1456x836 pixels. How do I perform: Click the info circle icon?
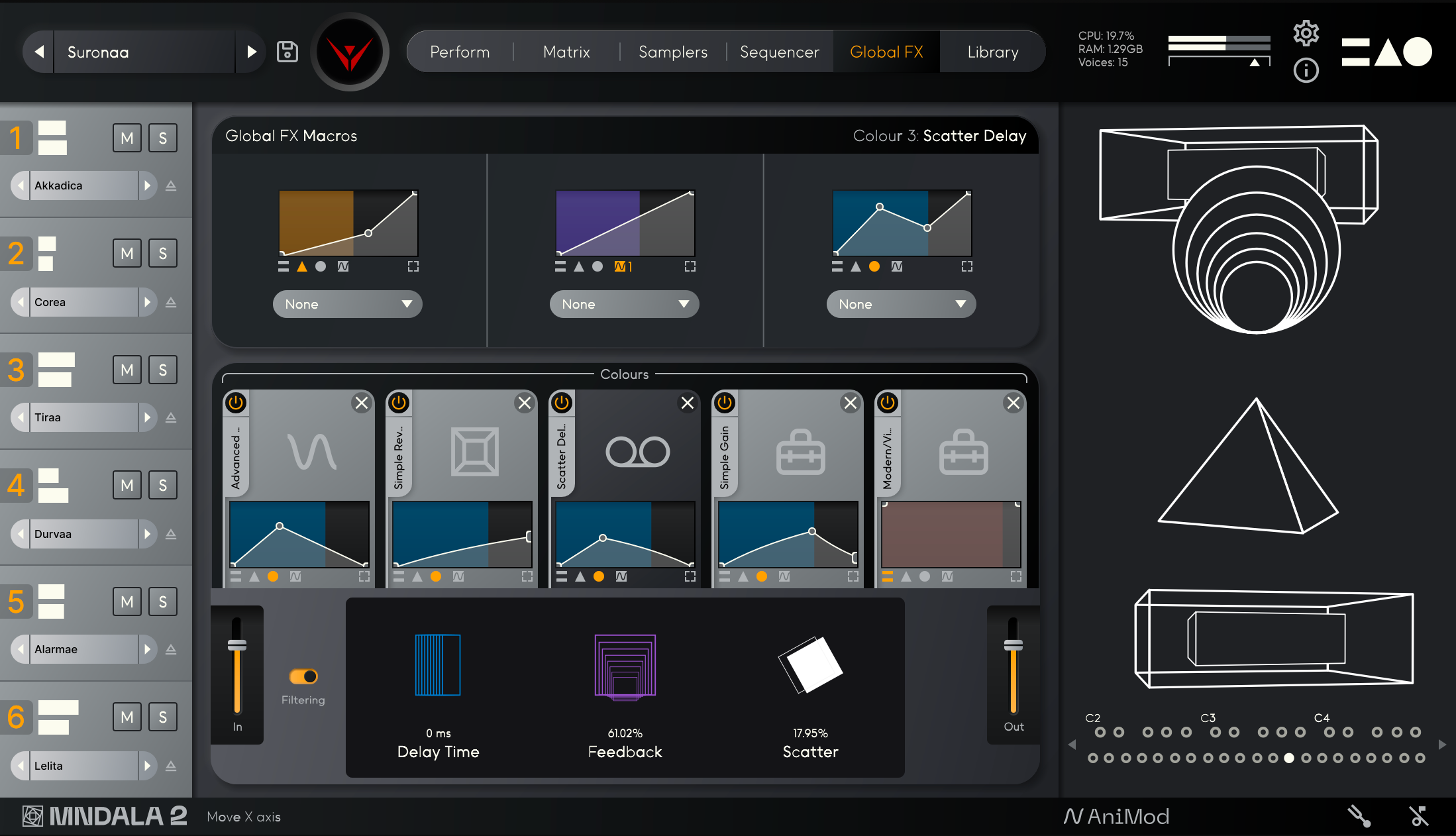(x=1306, y=70)
